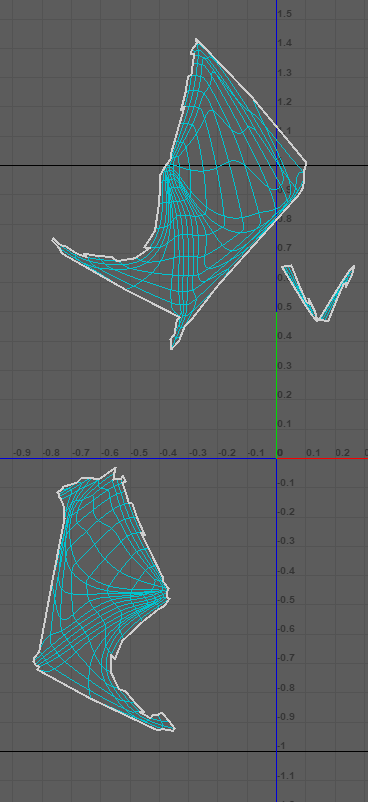
Task: Click the '0.7' vertical axis label
Action: [x=285, y=248]
